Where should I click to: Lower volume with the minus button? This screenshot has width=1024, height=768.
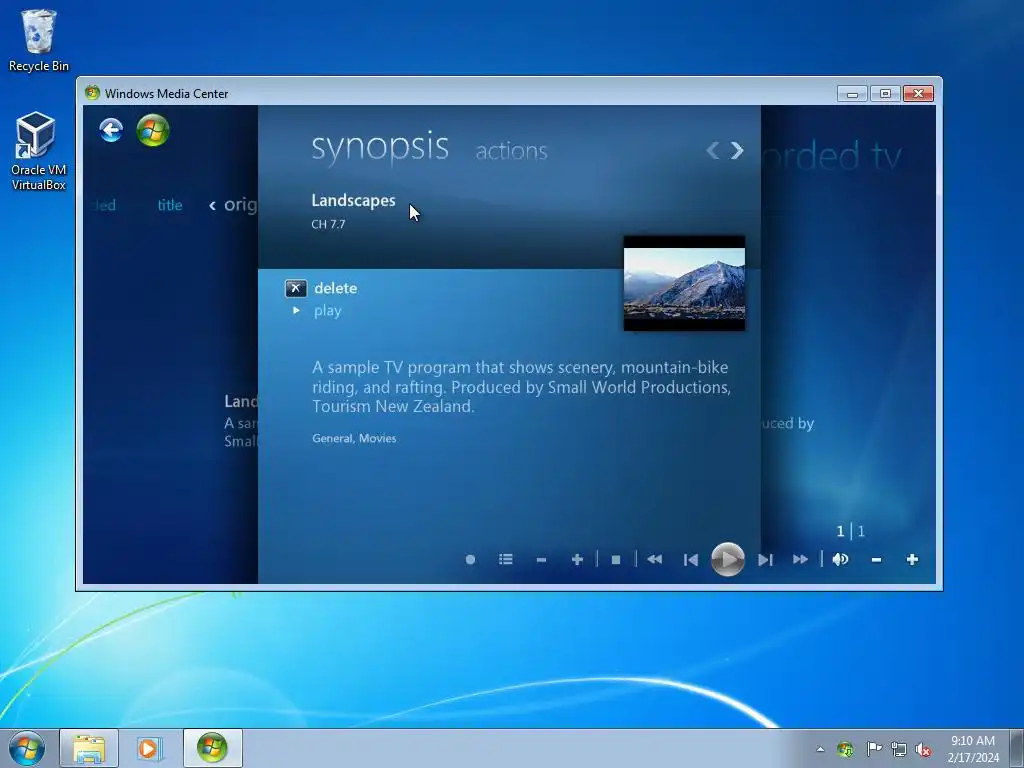tap(876, 560)
